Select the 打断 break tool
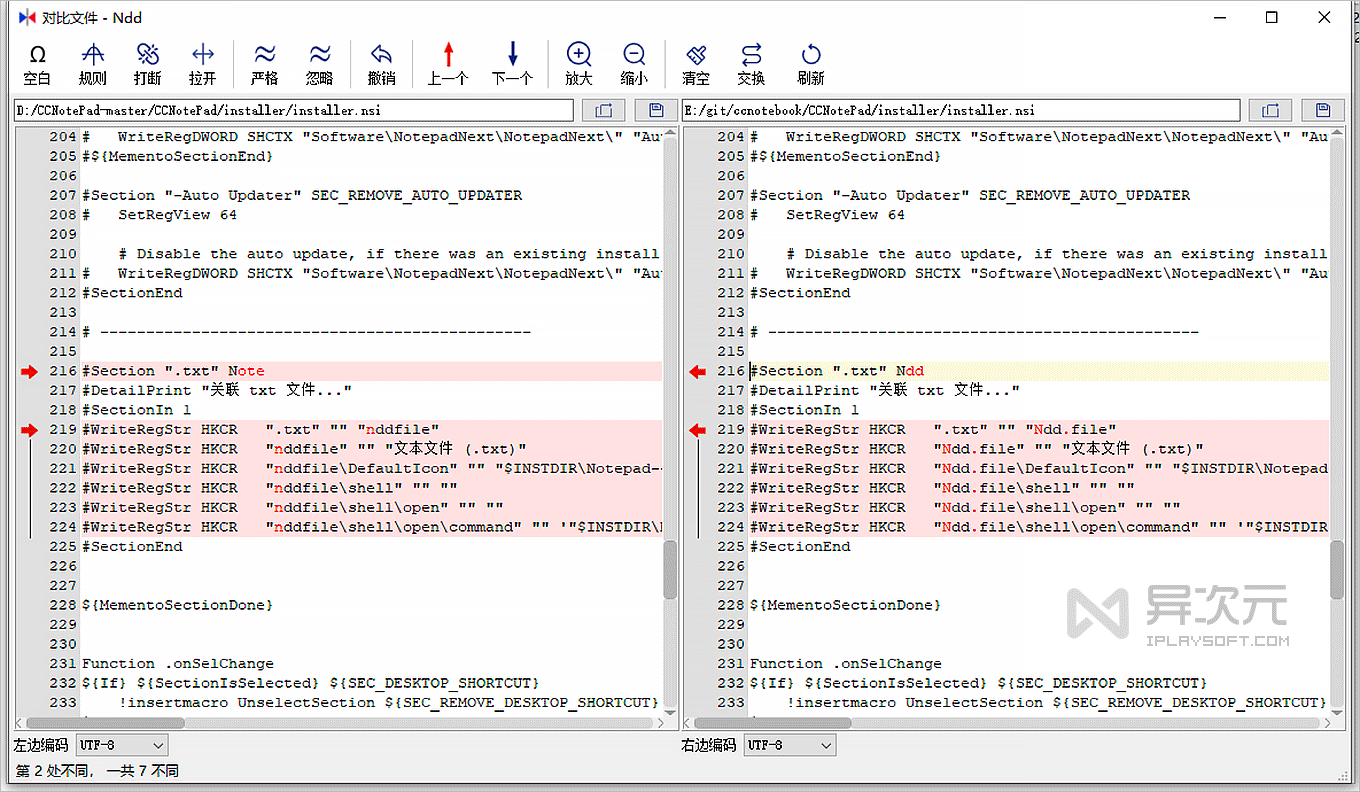The image size is (1360, 792). coord(148,64)
